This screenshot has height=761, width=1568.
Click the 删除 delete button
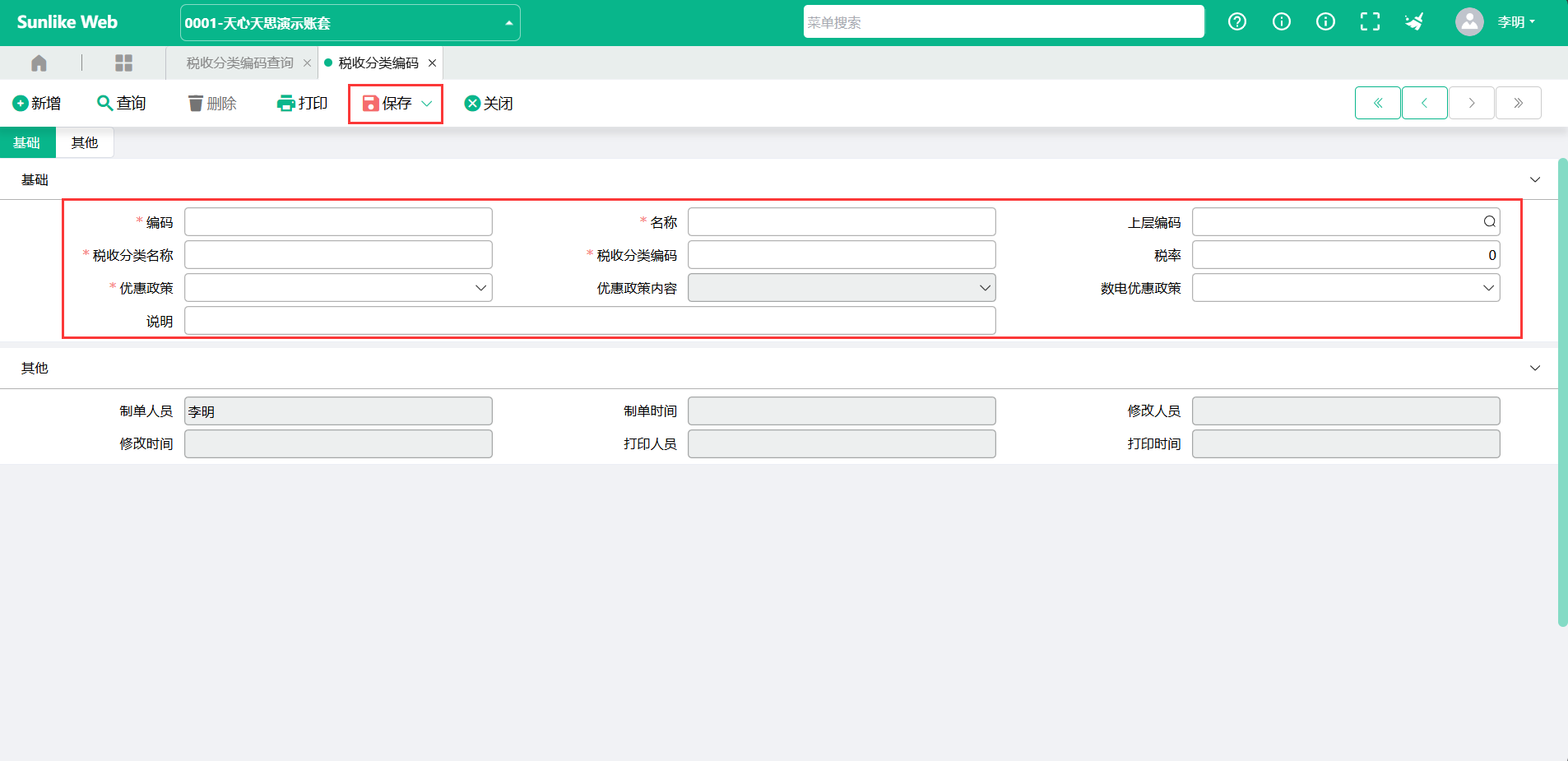tap(212, 103)
